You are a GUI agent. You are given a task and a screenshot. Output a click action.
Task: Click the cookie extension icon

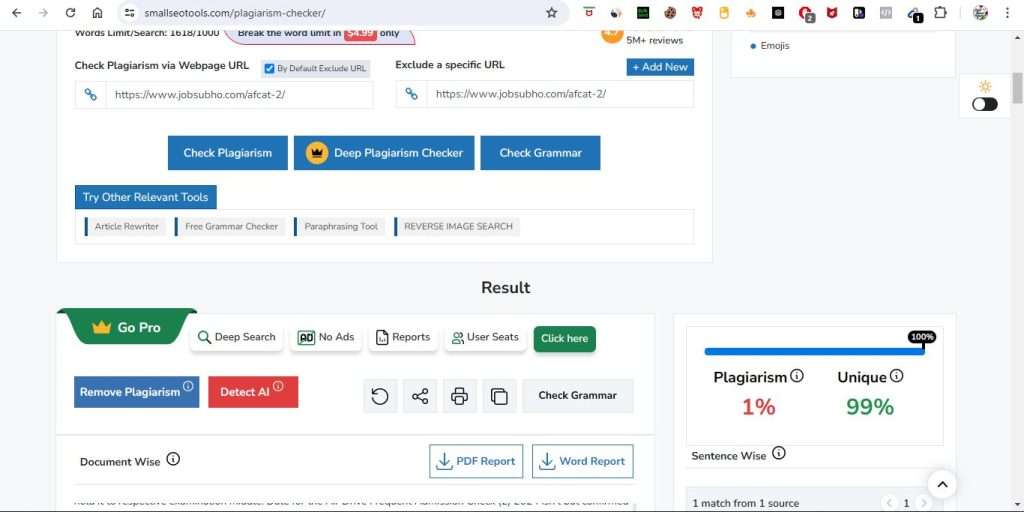click(670, 12)
